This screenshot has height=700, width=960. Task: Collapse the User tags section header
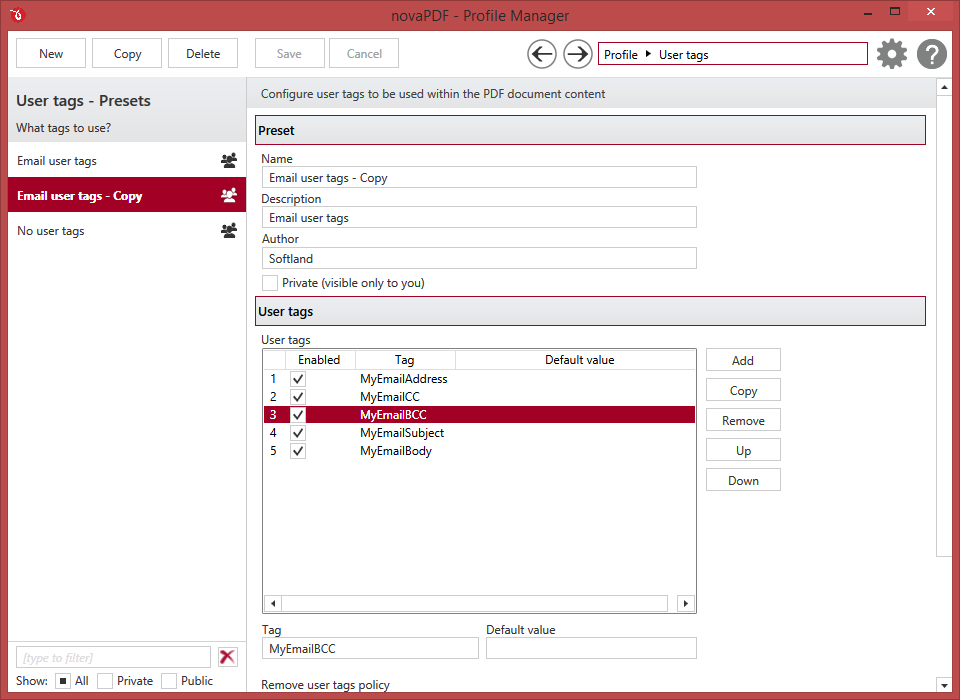coord(590,311)
